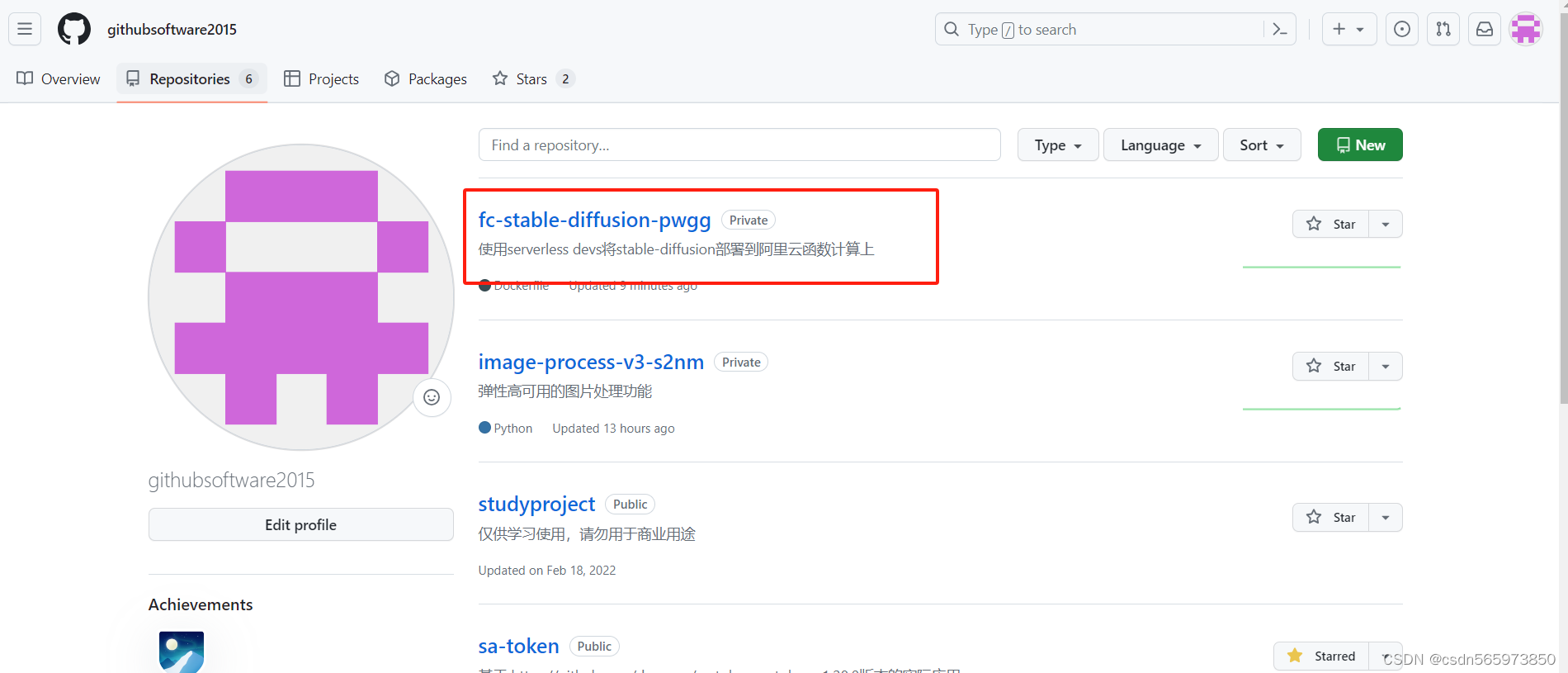Screen dimensions: 1568x673
Task: Open the command palette icon
Action: (1280, 30)
